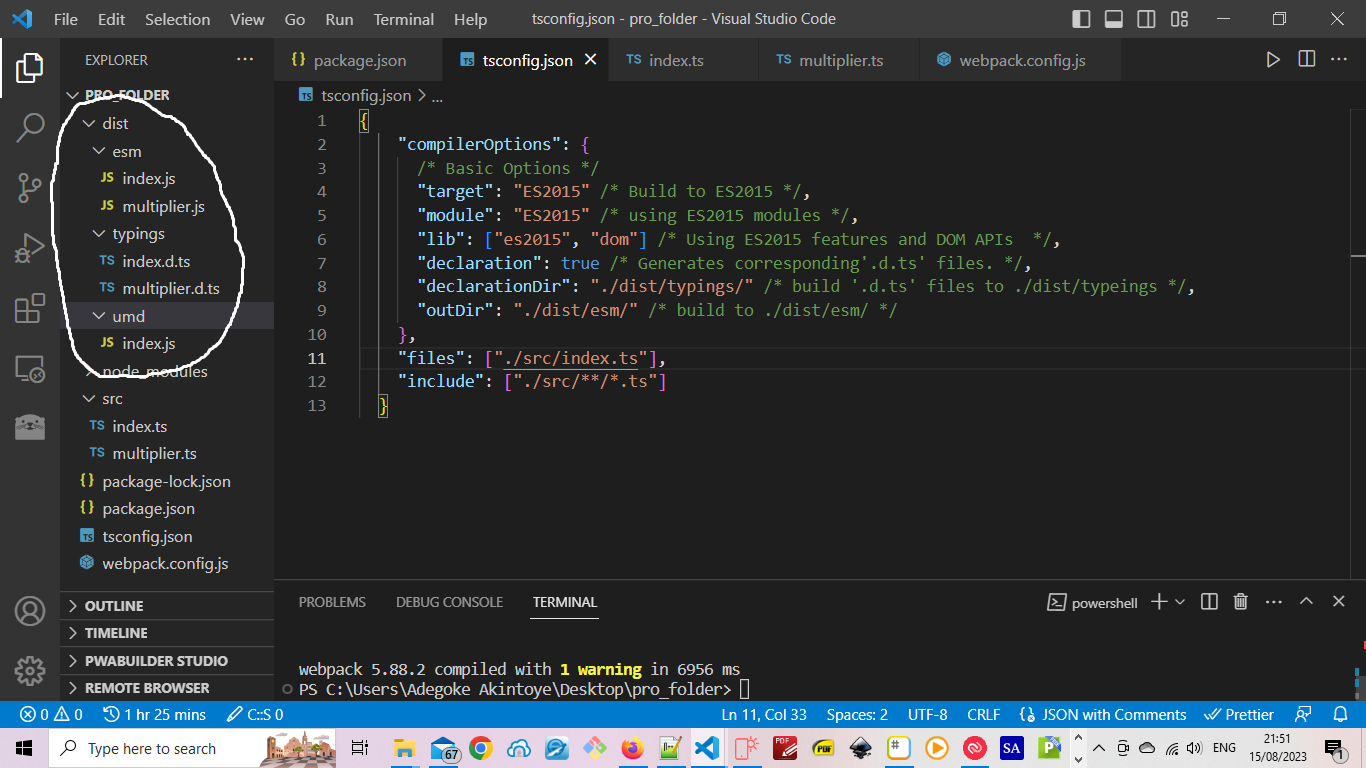Expand the OUTLINE section
The image size is (1366, 768).
pyautogui.click(x=113, y=606)
